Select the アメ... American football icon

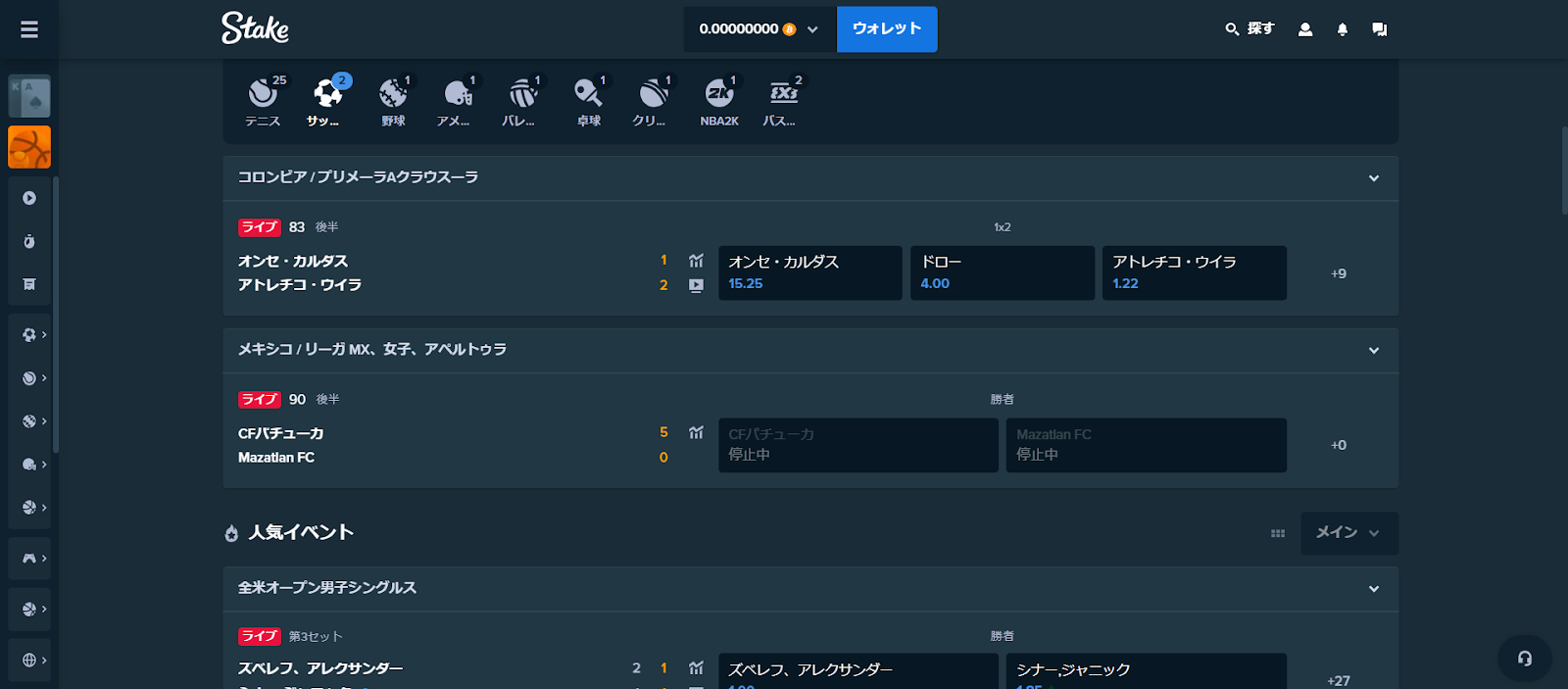click(458, 102)
